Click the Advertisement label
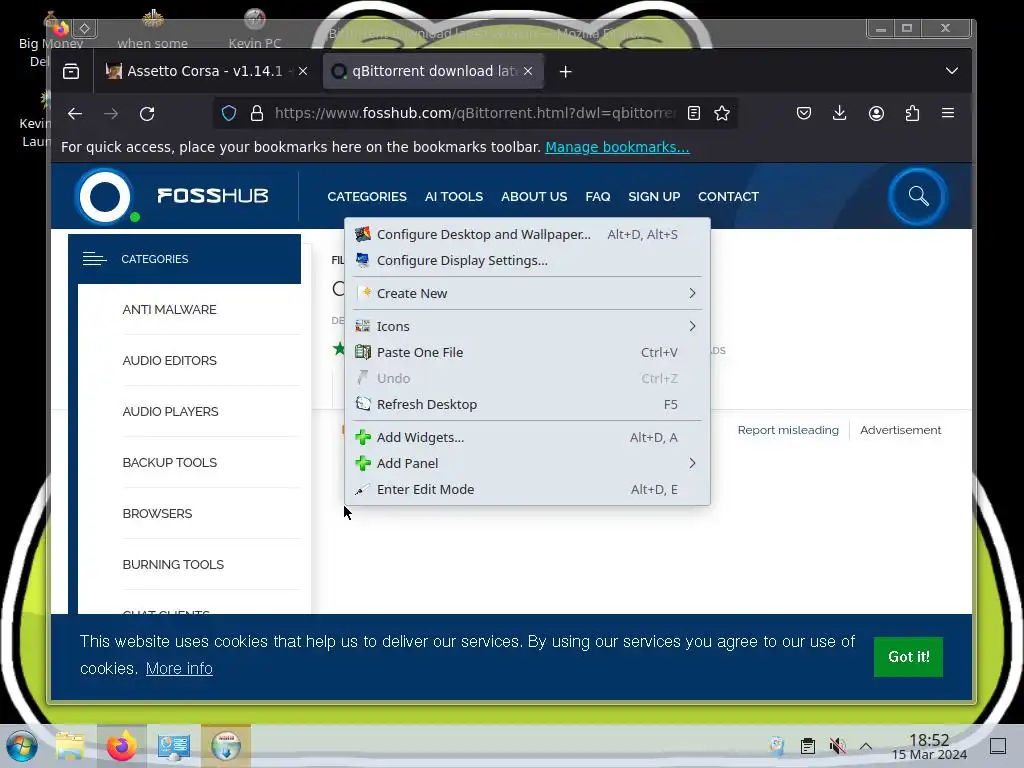The height and width of the screenshot is (768, 1024). tap(901, 430)
